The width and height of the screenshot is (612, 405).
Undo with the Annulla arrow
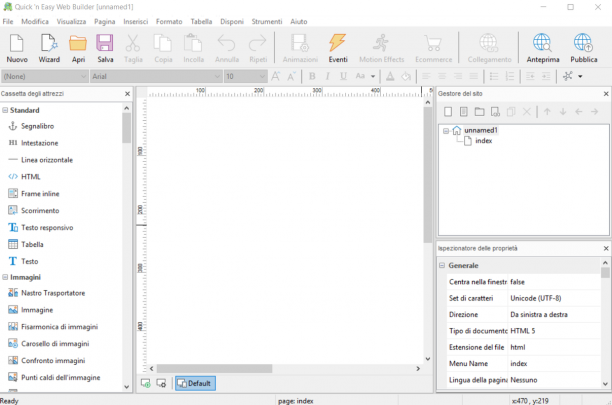(x=226, y=48)
